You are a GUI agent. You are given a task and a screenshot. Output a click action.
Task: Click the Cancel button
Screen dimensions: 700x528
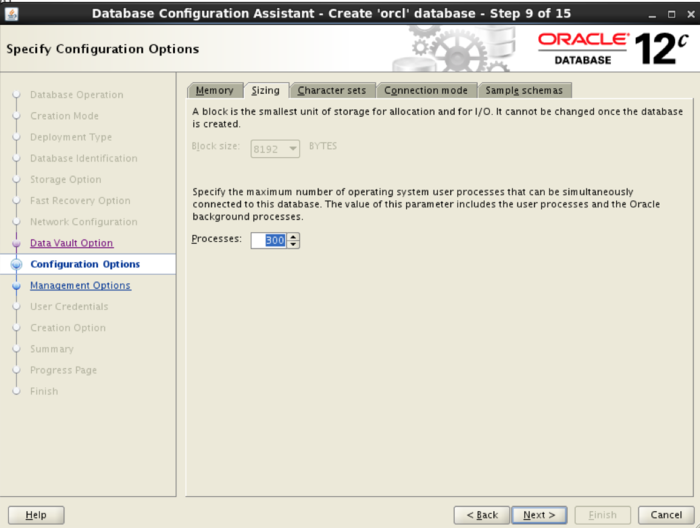tap(666, 515)
